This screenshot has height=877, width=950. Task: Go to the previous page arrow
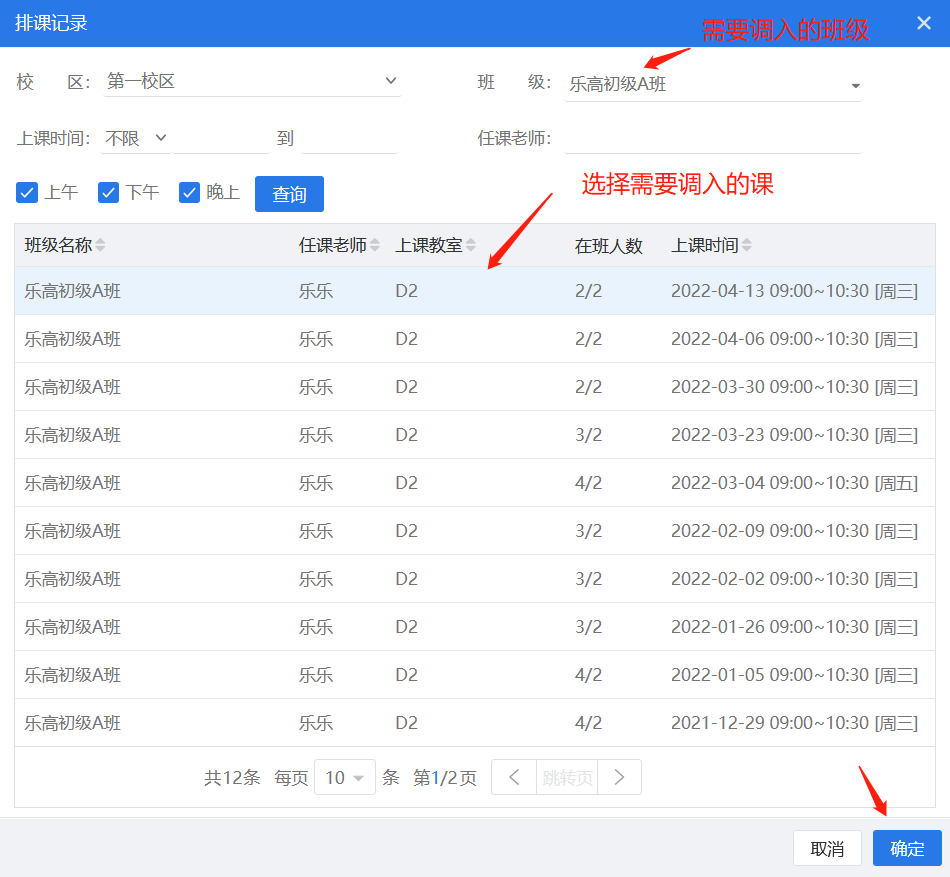pos(514,777)
